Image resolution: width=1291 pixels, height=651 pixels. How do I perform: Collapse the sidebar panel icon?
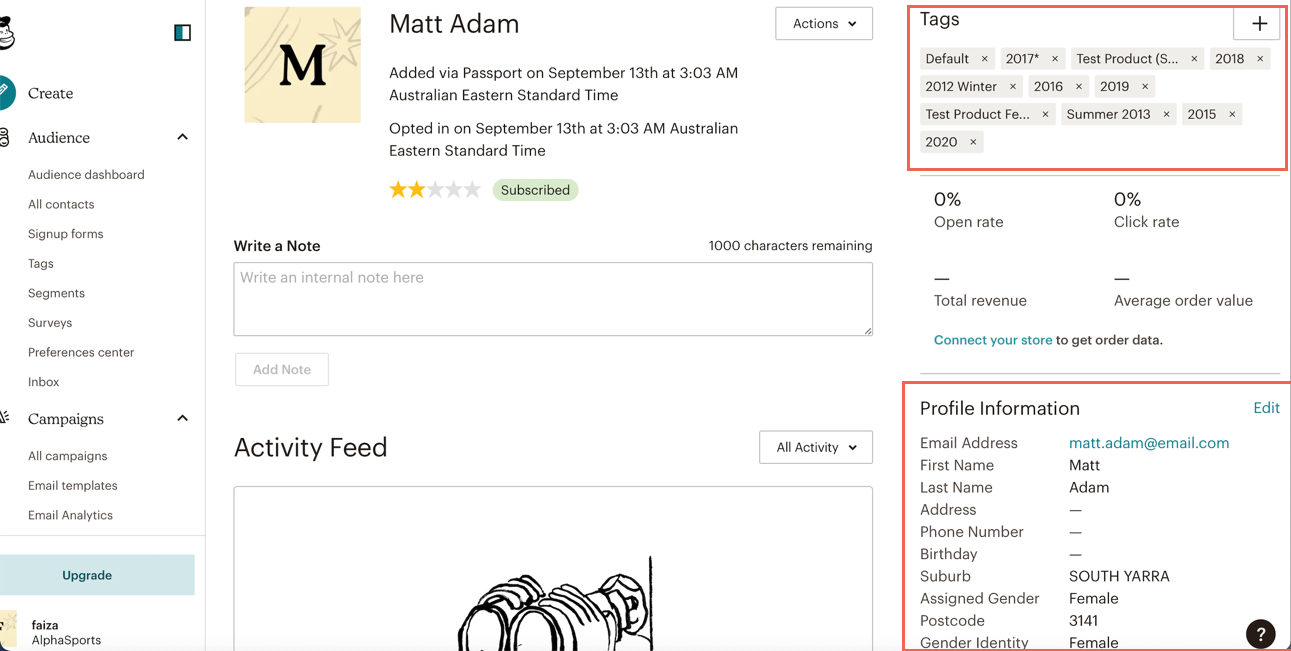click(182, 33)
